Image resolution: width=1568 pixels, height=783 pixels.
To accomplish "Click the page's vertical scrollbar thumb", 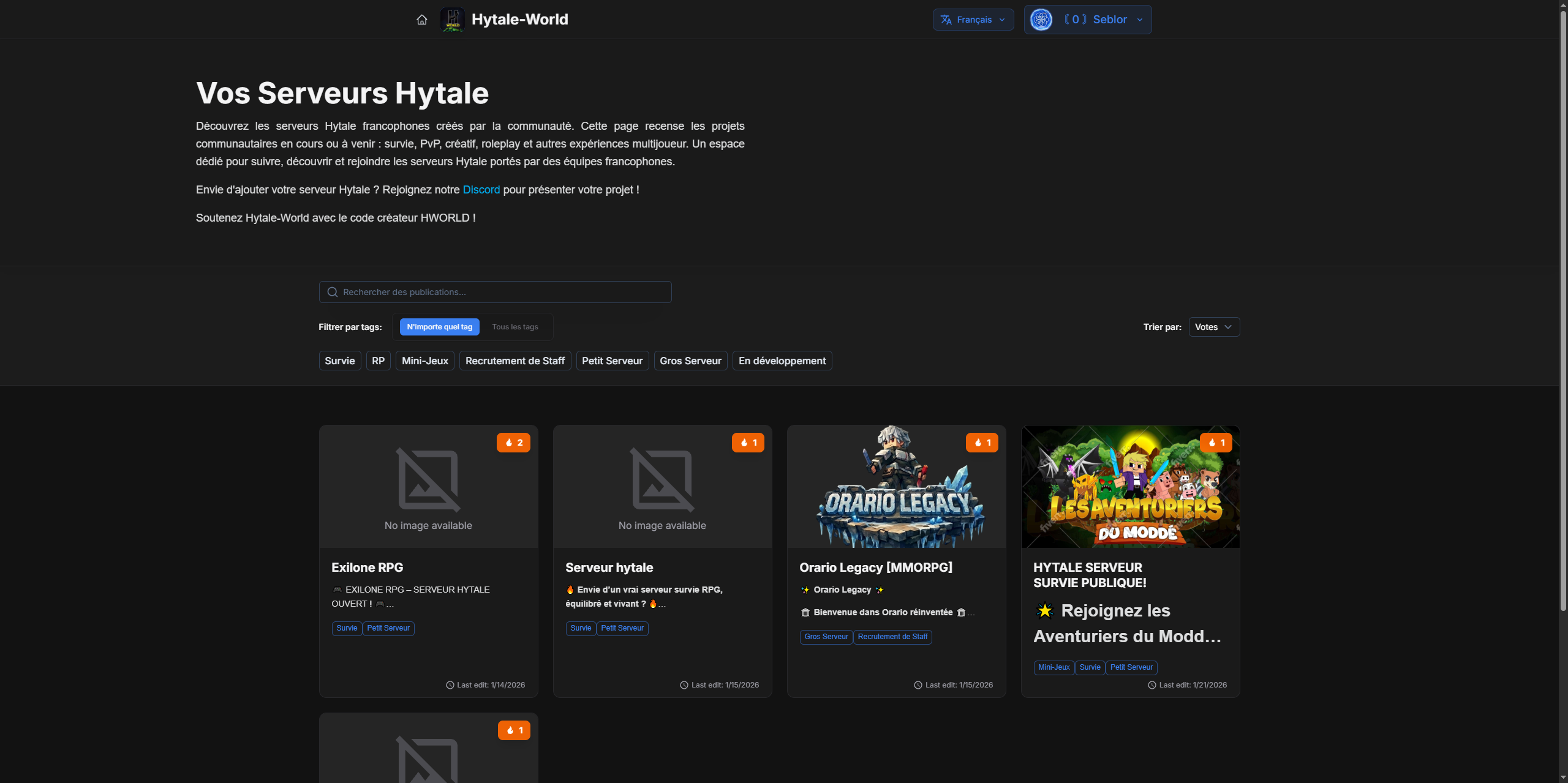I will point(1563,311).
